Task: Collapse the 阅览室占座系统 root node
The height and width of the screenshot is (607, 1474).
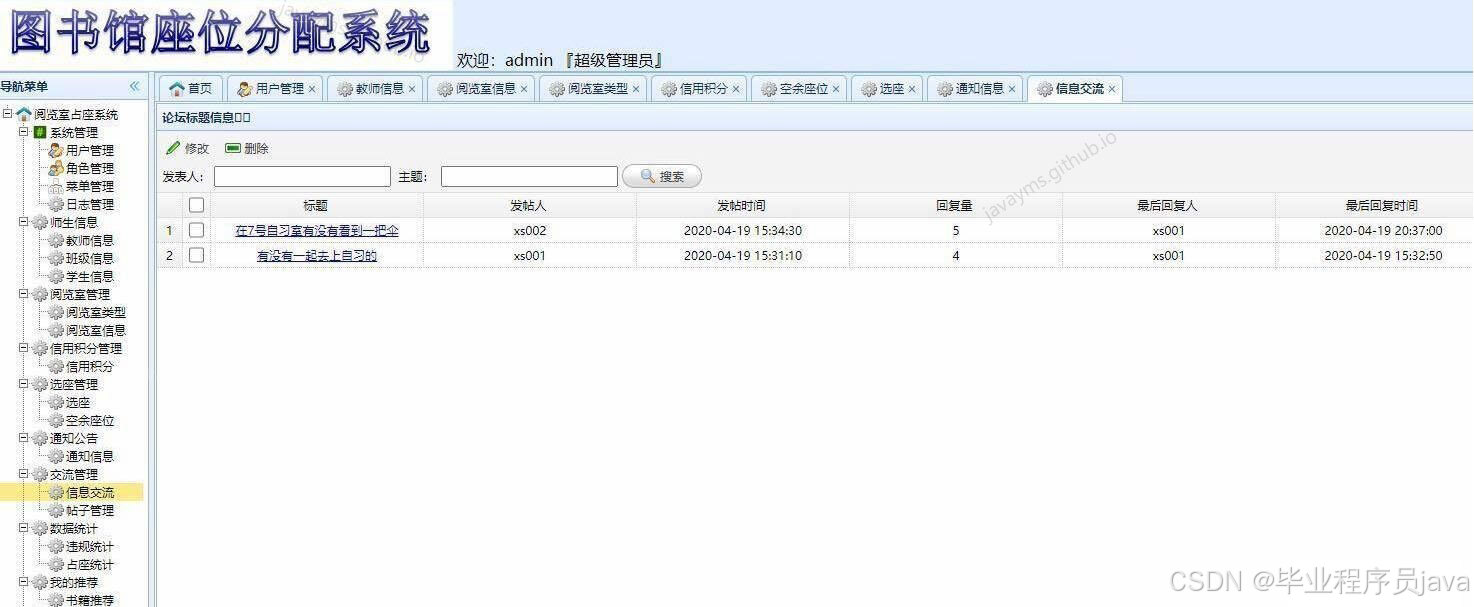Action: click(7, 114)
